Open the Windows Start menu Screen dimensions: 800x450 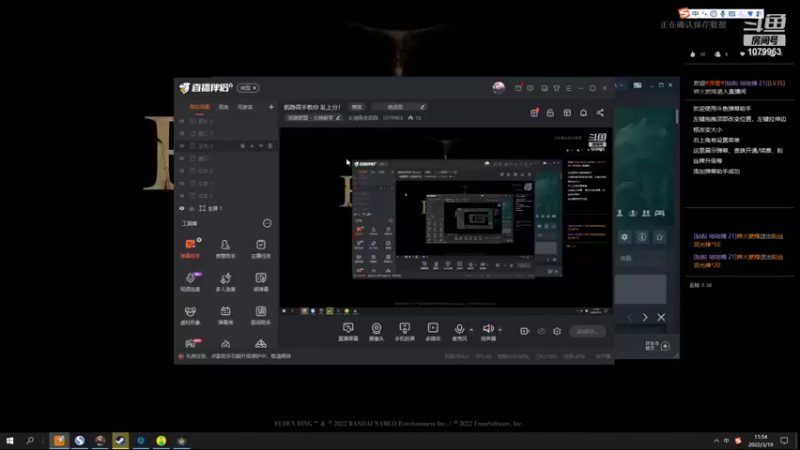tap(9, 440)
